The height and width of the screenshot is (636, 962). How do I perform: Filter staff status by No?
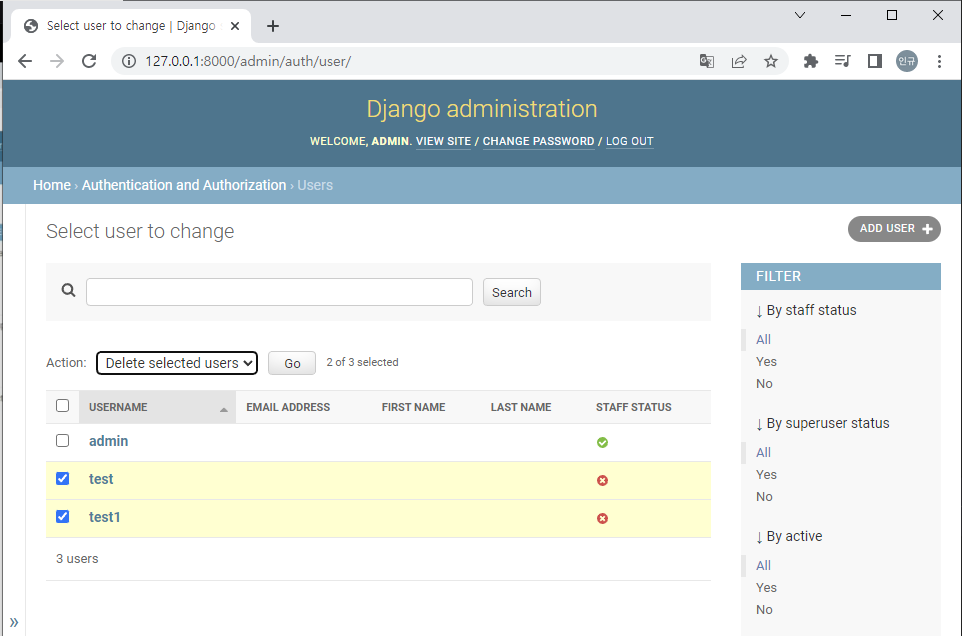tap(764, 384)
